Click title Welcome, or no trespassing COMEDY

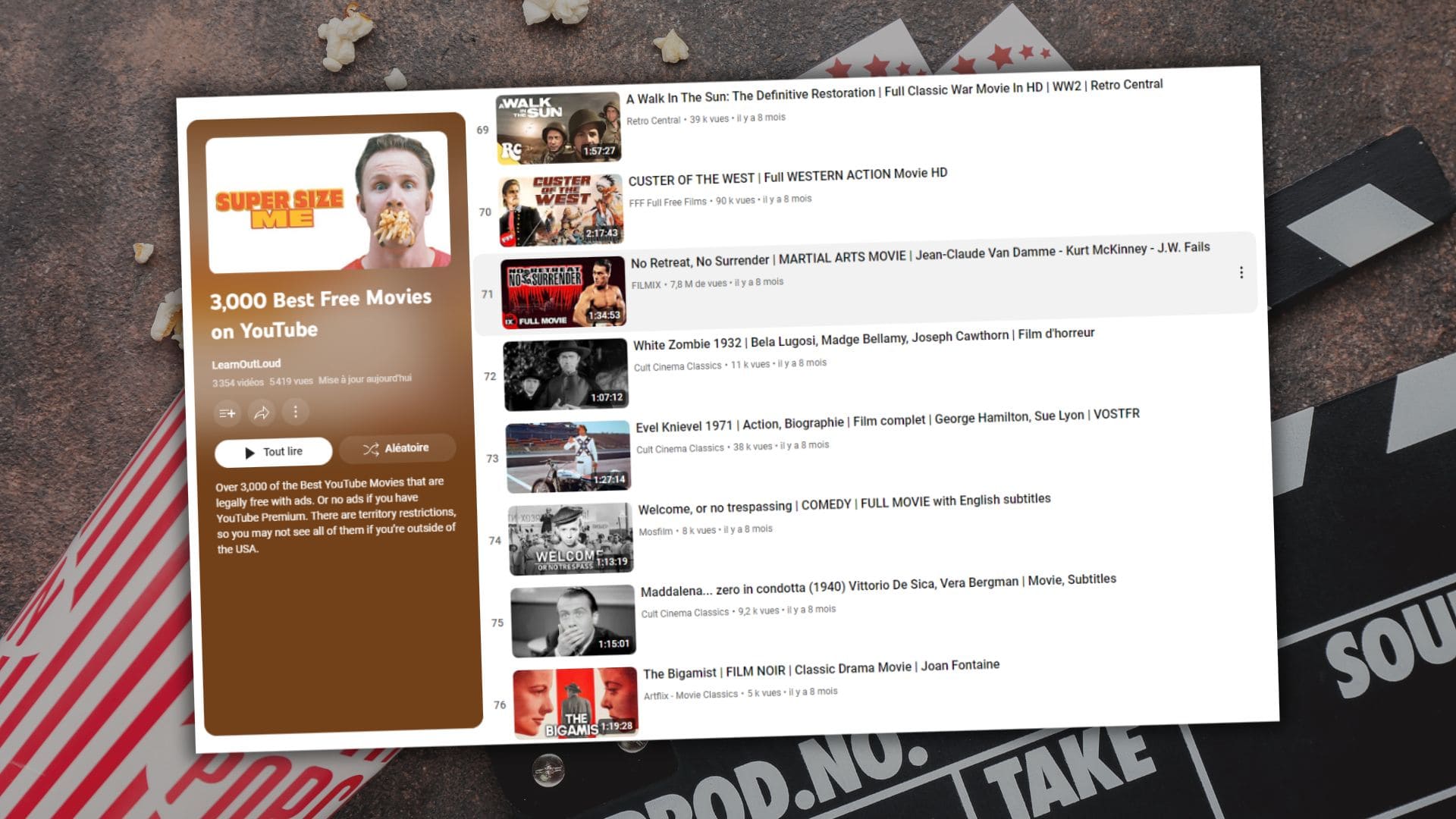(844, 504)
